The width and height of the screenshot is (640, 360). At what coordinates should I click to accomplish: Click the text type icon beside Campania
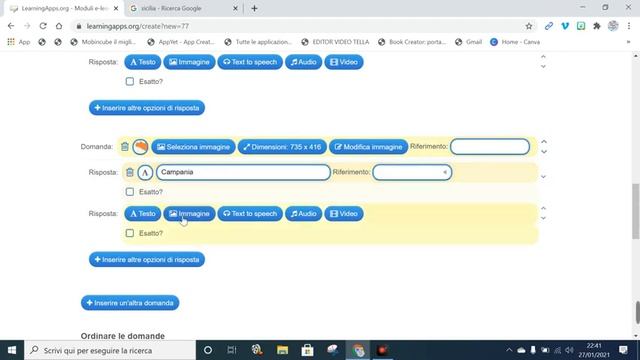145,172
